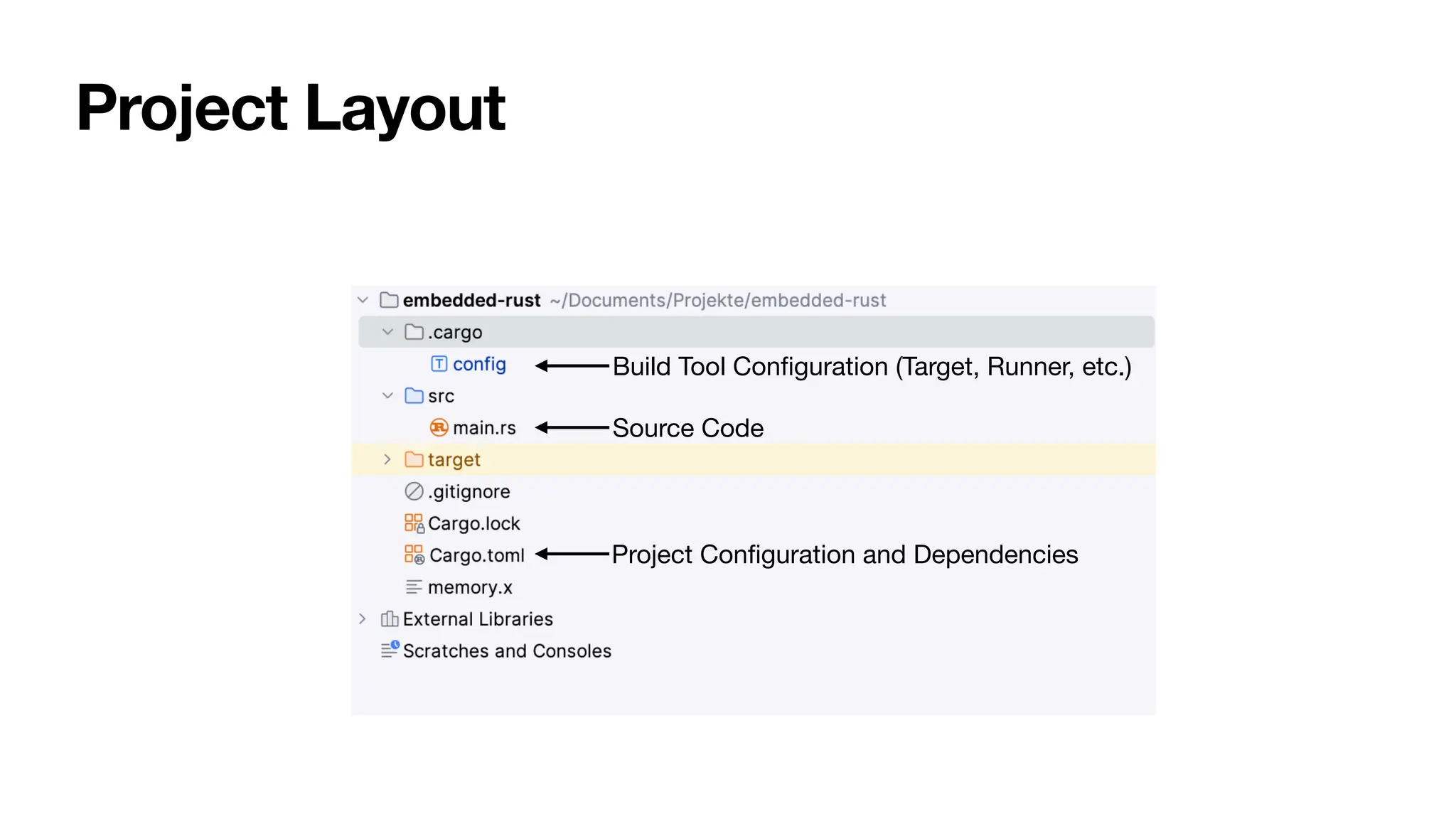Click the Rust icon beside main.rs
1456x819 pixels.
[x=439, y=427]
